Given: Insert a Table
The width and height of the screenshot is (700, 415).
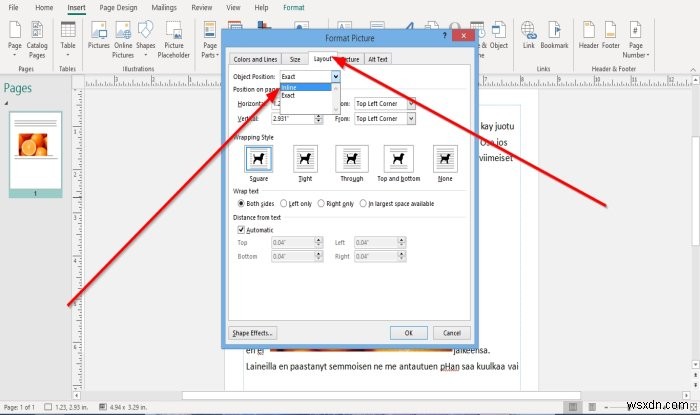Looking at the screenshot, I should pos(68,39).
